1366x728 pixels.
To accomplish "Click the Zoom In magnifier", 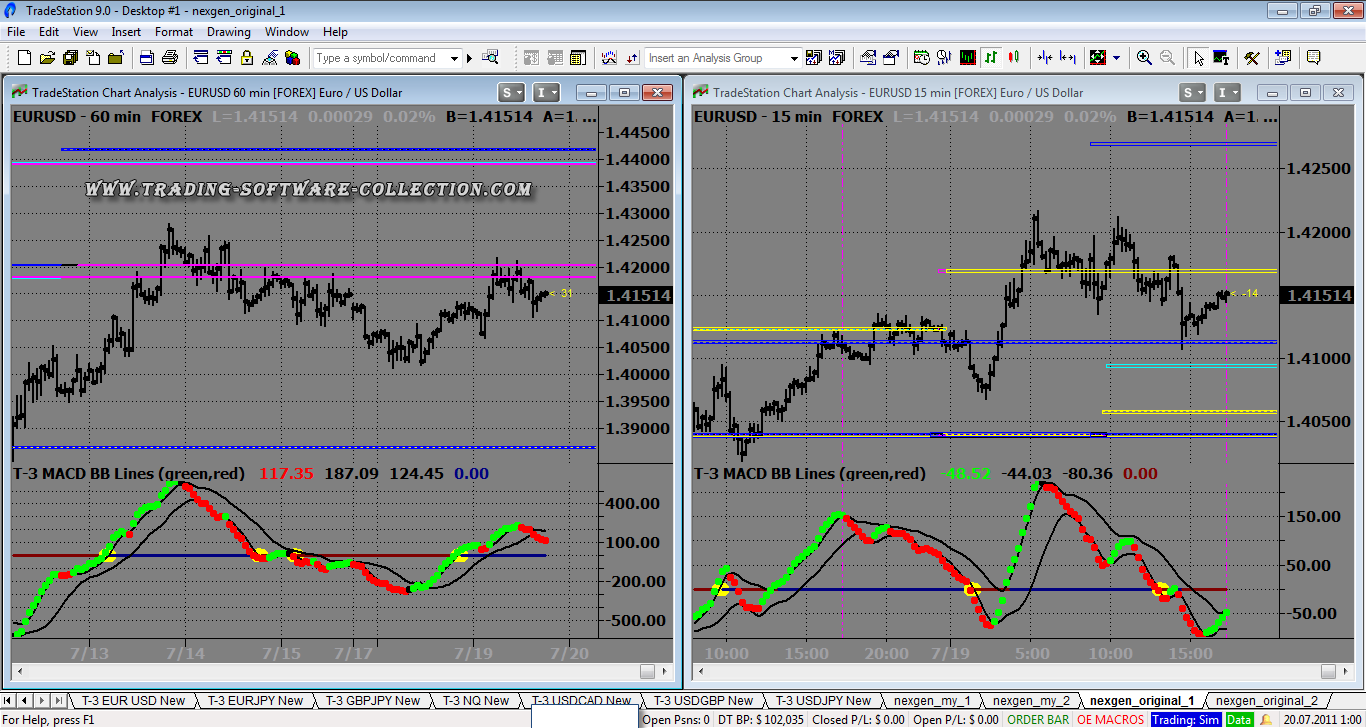I will pos(1144,58).
